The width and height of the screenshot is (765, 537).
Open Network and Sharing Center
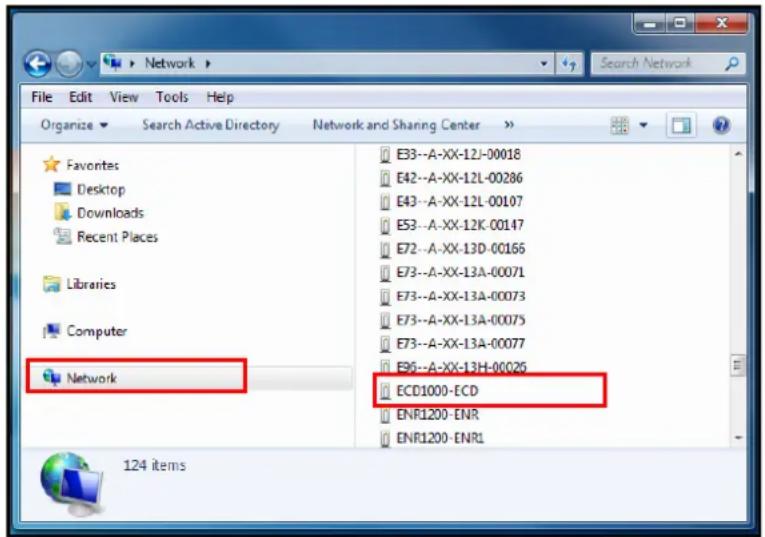(396, 125)
